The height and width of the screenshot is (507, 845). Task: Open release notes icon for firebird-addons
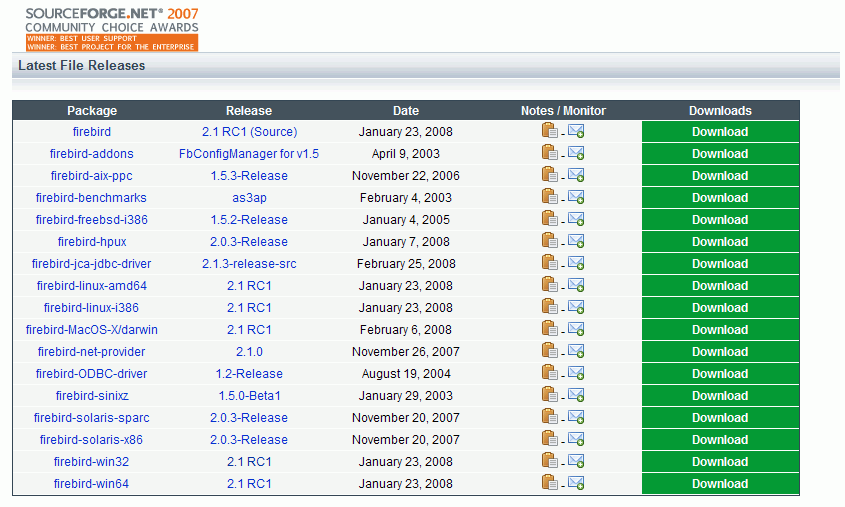pos(549,153)
